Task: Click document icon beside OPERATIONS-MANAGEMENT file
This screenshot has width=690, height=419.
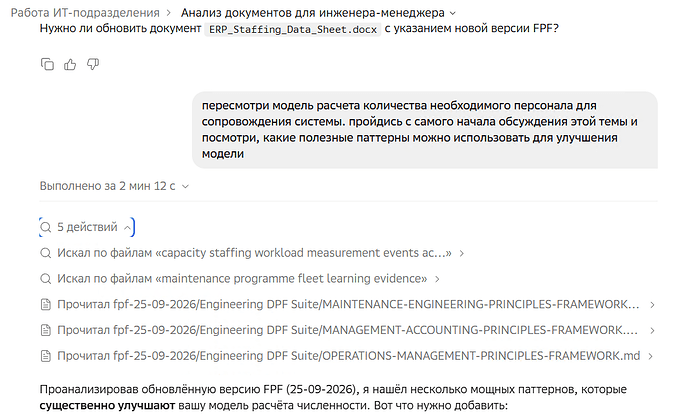Action: click(46, 356)
